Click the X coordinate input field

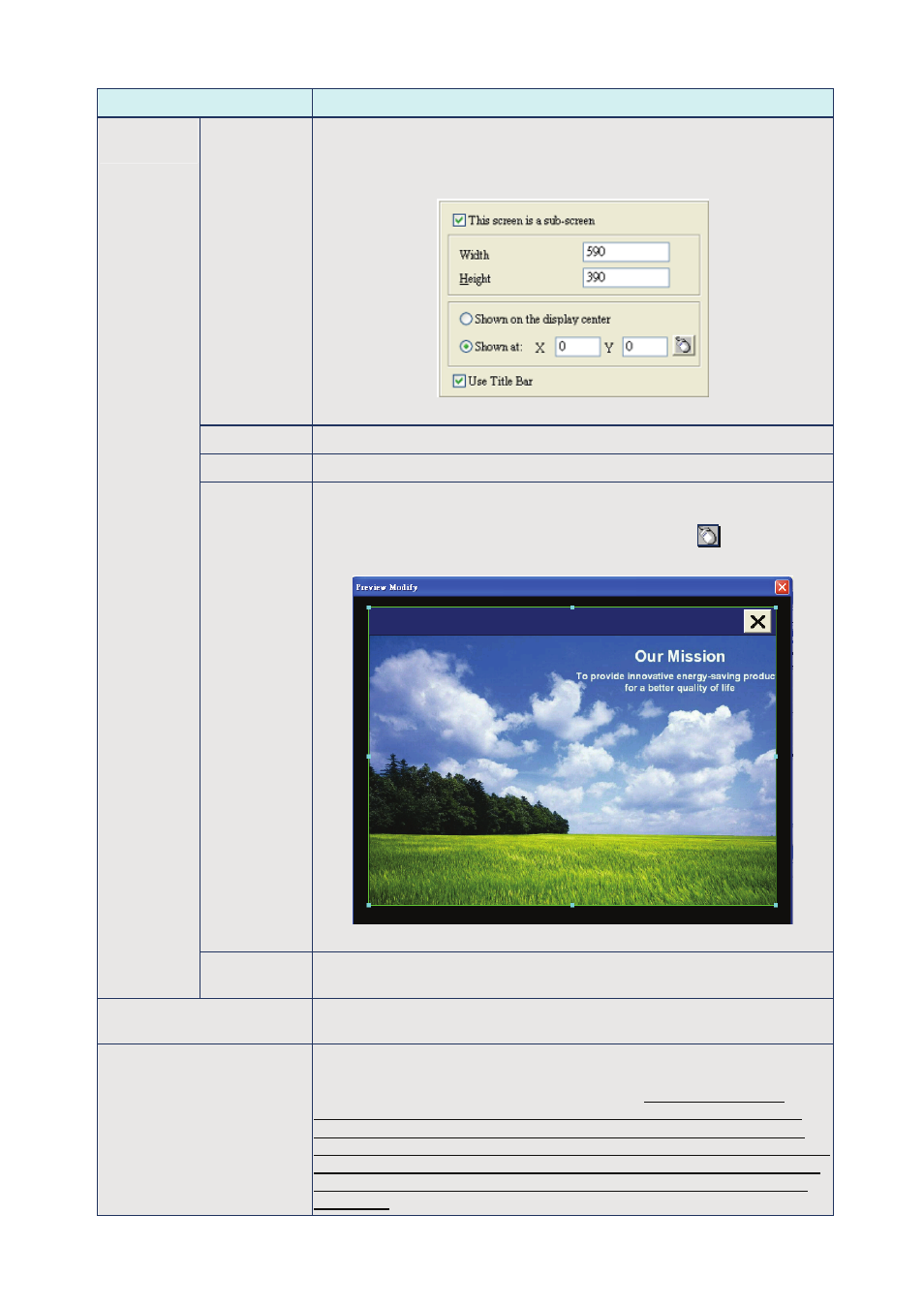tap(577, 346)
